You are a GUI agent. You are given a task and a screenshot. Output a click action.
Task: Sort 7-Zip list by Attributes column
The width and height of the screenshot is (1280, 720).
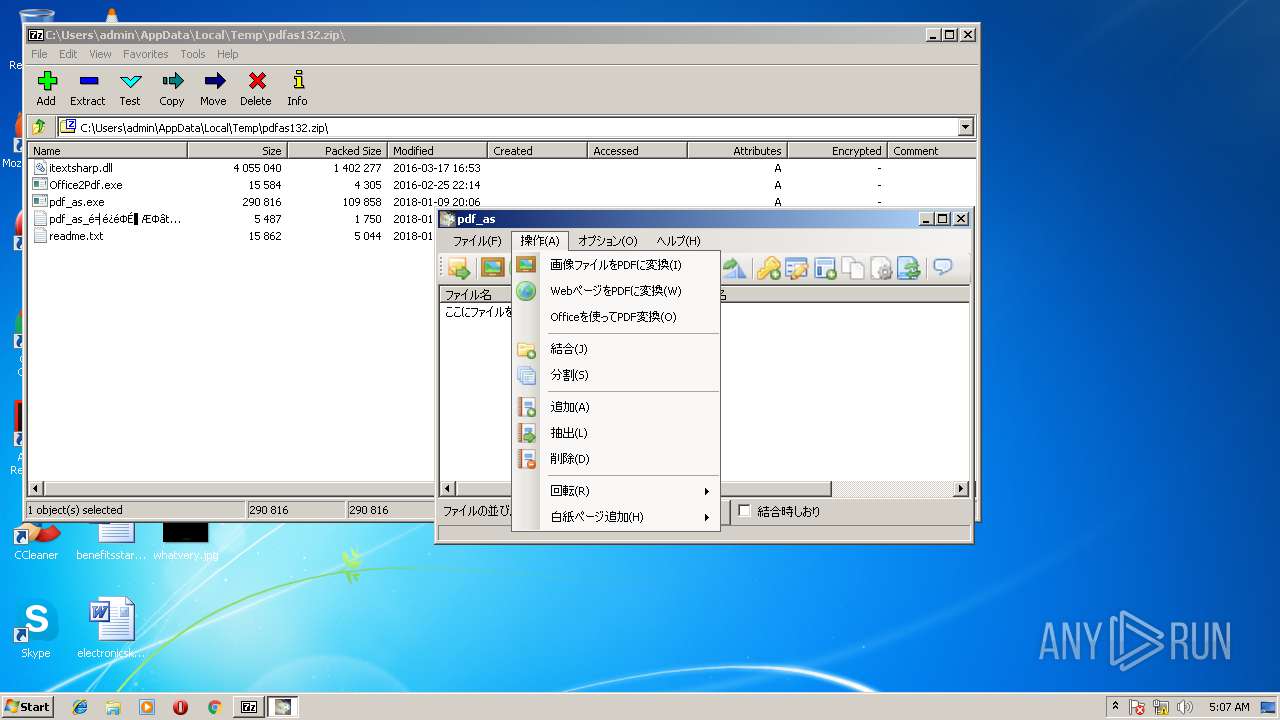point(737,151)
